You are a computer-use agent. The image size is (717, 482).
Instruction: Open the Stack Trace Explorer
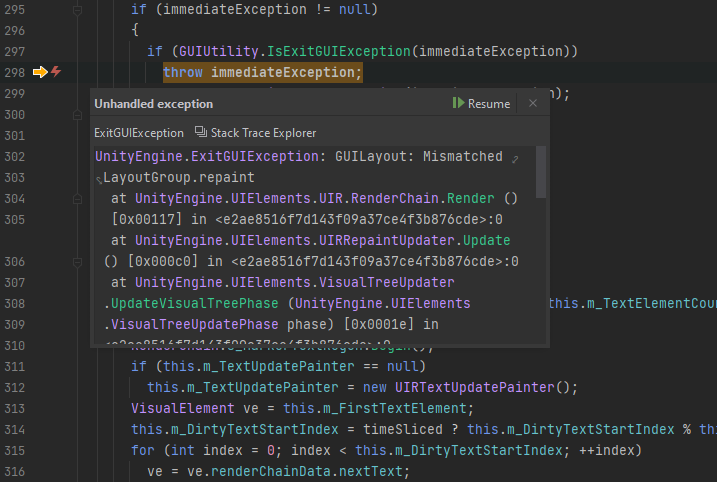(256, 133)
